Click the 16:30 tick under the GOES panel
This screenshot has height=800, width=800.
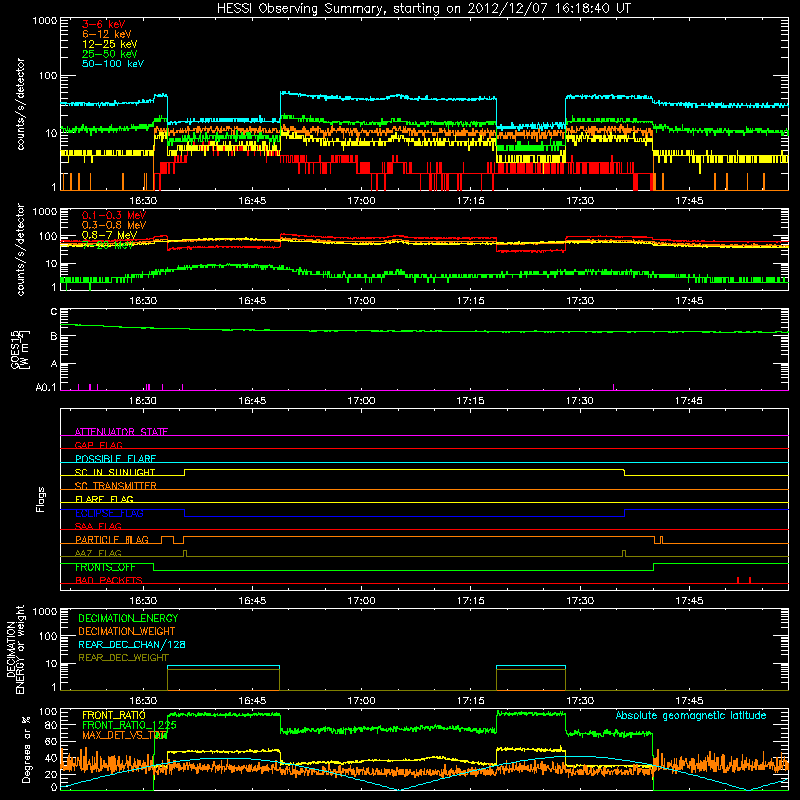[x=143, y=401]
